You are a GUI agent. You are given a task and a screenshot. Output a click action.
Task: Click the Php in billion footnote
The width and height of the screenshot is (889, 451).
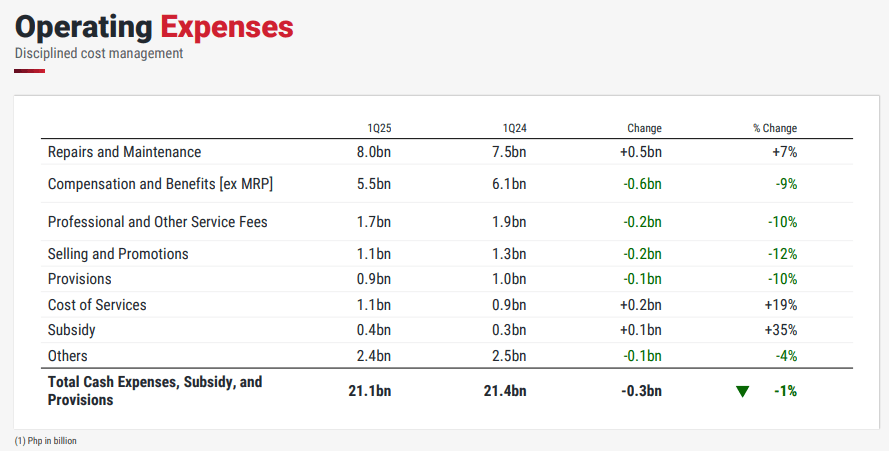pyautogui.click(x=45, y=441)
